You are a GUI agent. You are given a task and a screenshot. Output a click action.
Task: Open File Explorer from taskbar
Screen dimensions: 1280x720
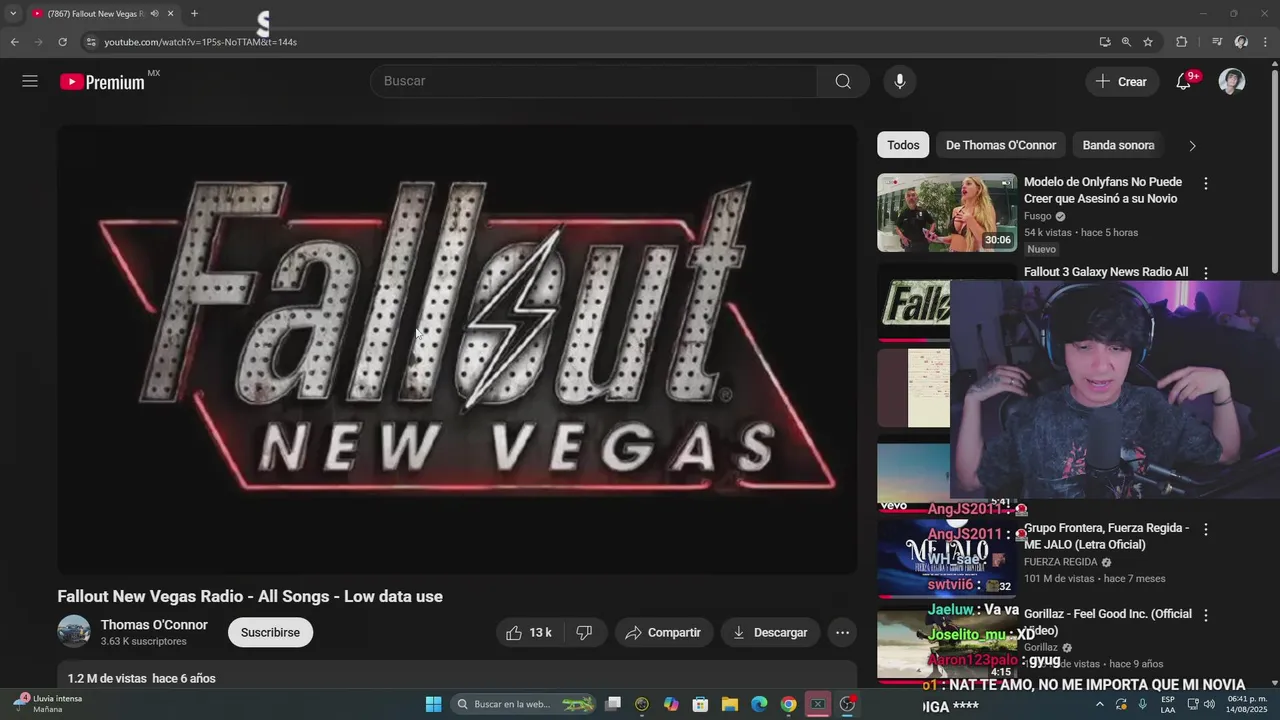(x=730, y=704)
